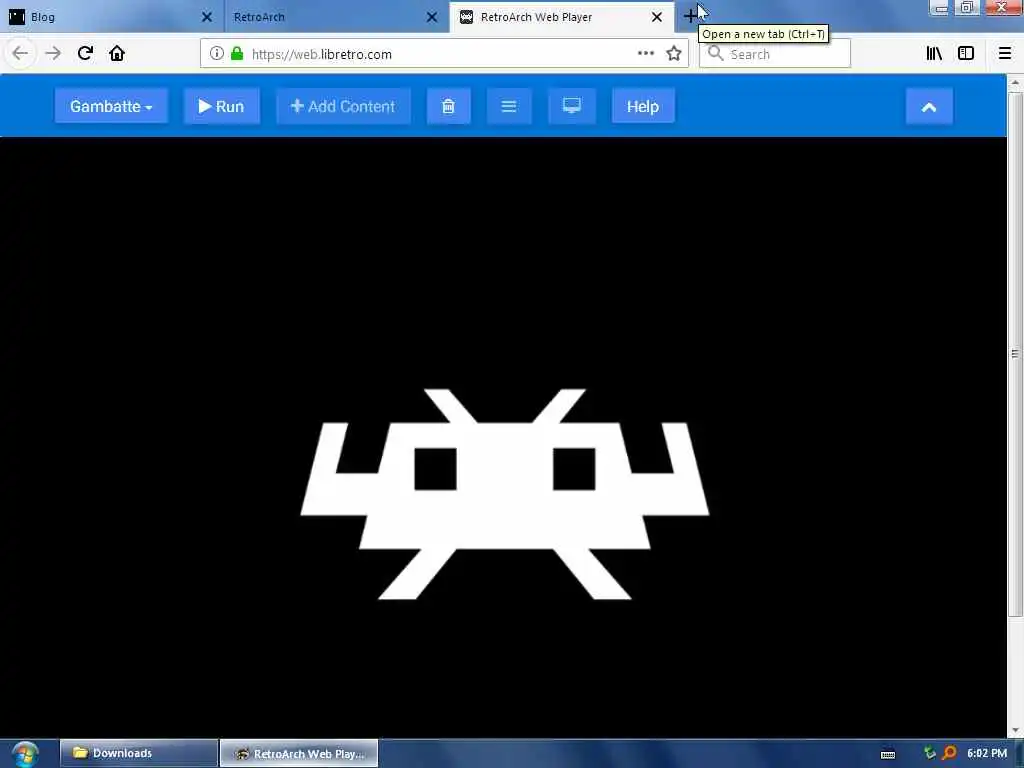Reload the page
The image size is (1024, 768).
click(85, 53)
